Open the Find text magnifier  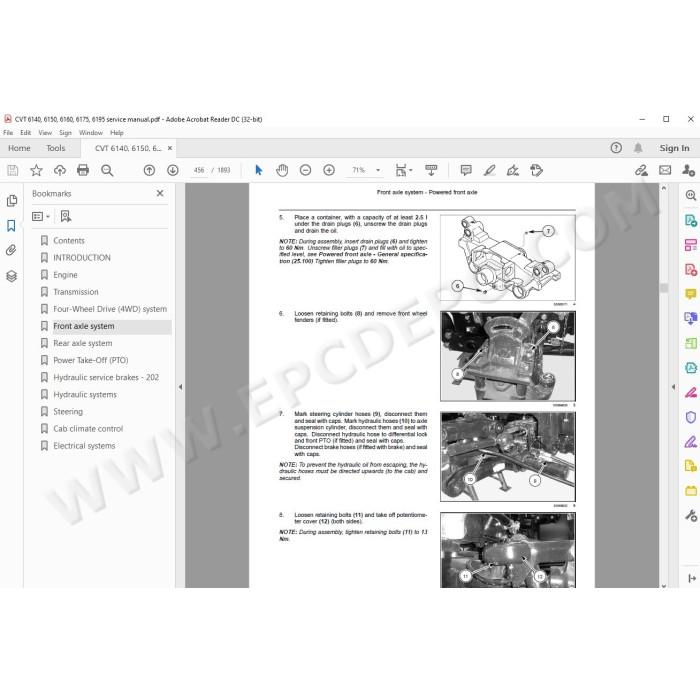tap(107, 170)
